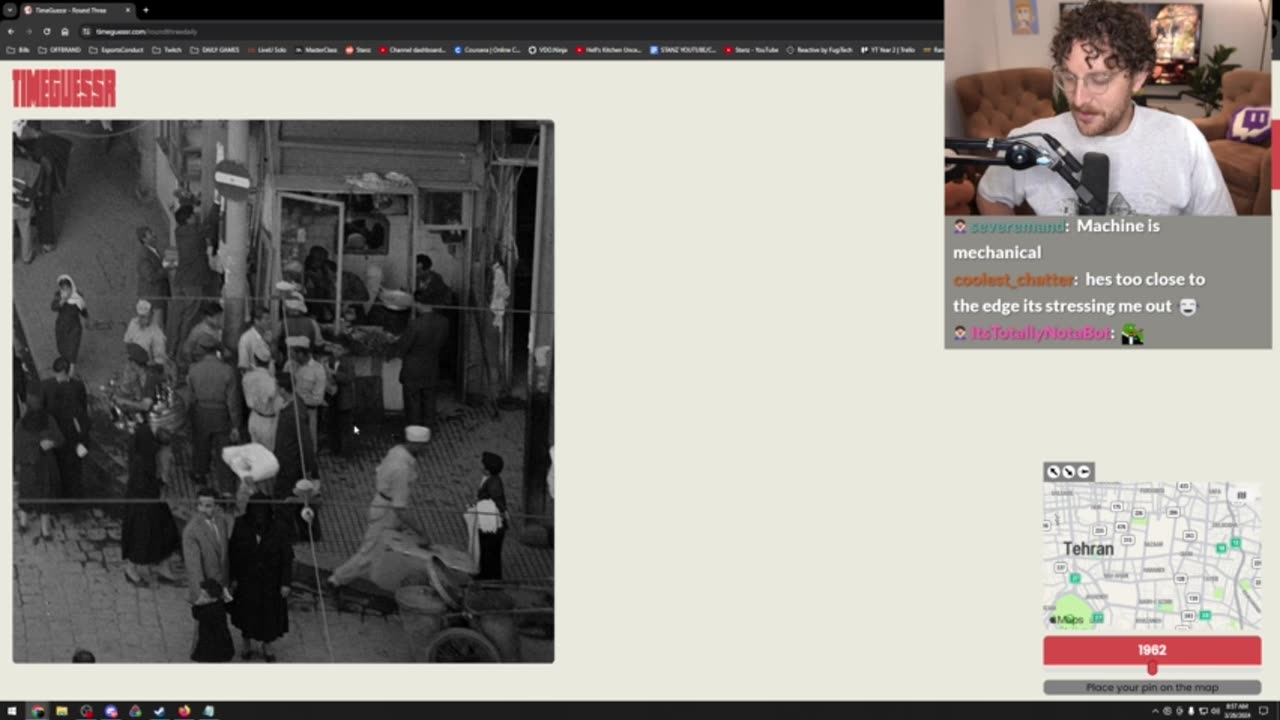Open the Hell's Kitchen bookmark
1280x720 pixels.
pyautogui.click(x=608, y=49)
